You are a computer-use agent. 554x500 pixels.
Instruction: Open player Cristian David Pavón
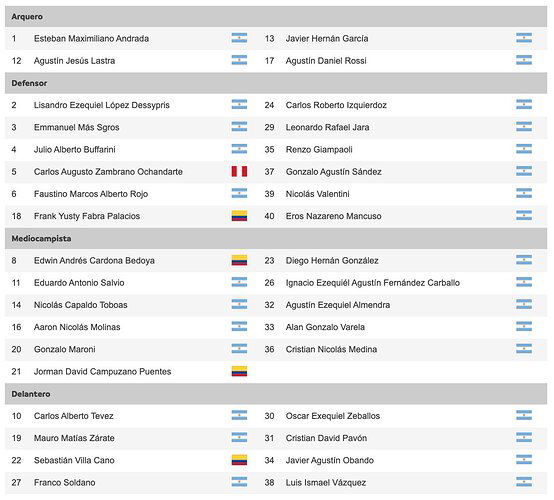point(326,438)
